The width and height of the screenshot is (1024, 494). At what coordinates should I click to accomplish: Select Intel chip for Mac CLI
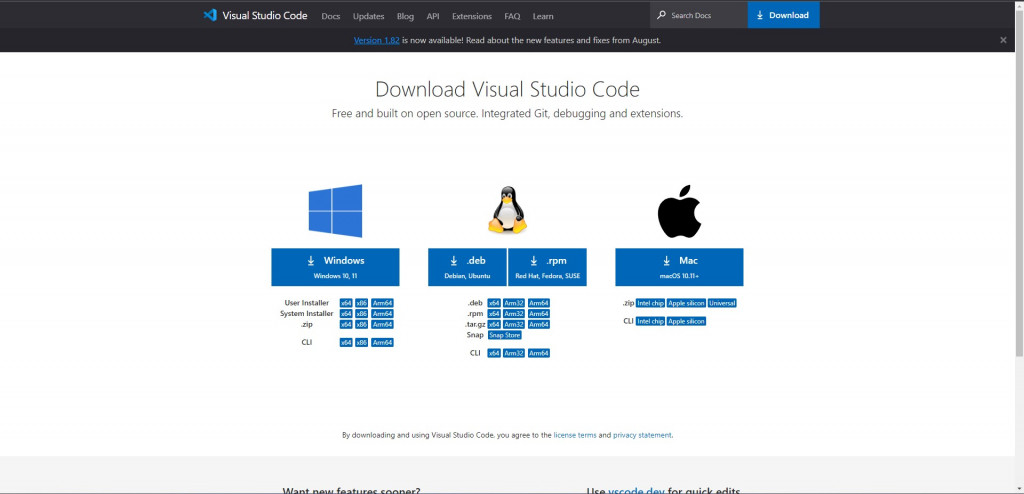click(x=650, y=321)
